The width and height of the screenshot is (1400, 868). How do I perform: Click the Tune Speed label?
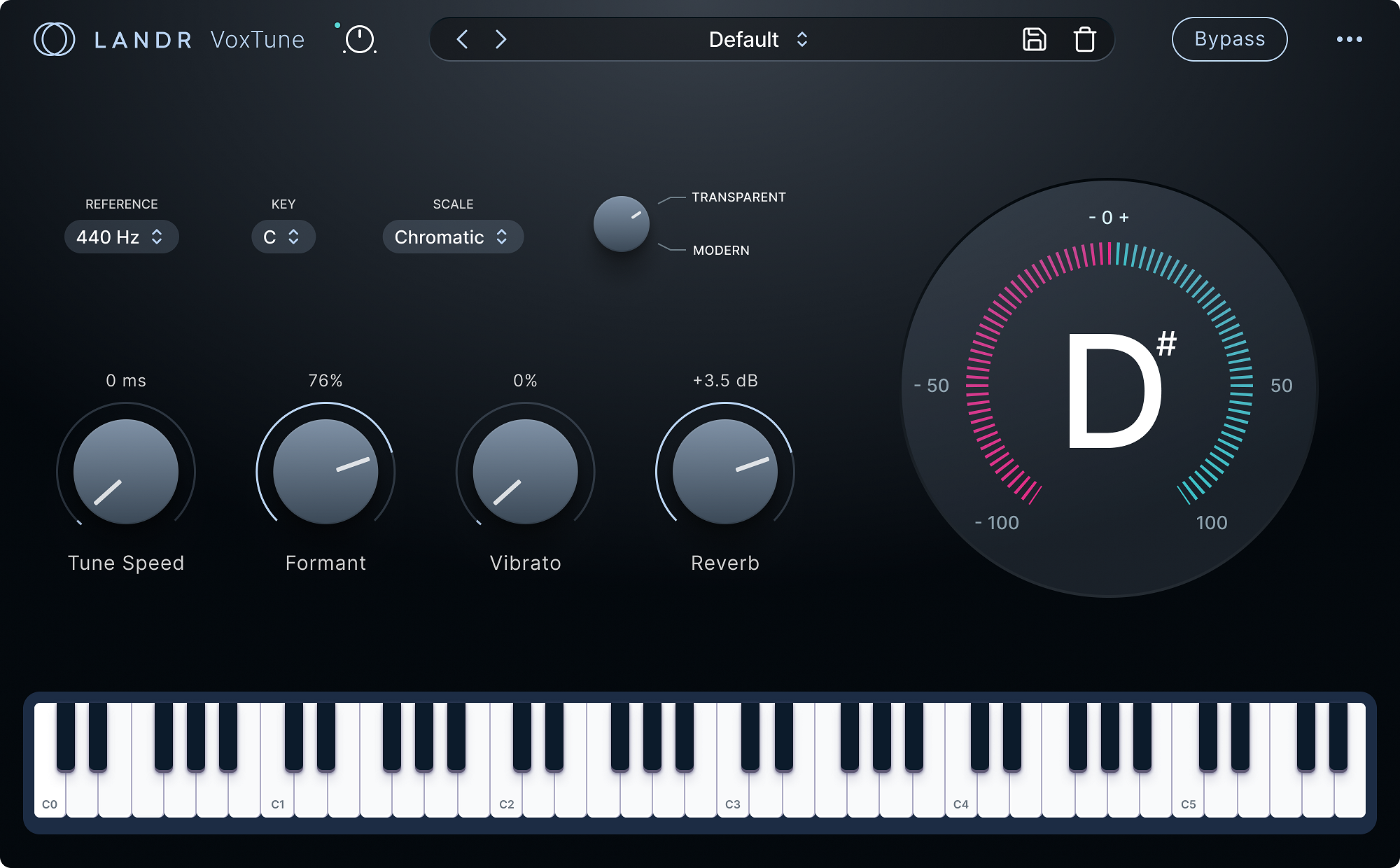pos(125,562)
